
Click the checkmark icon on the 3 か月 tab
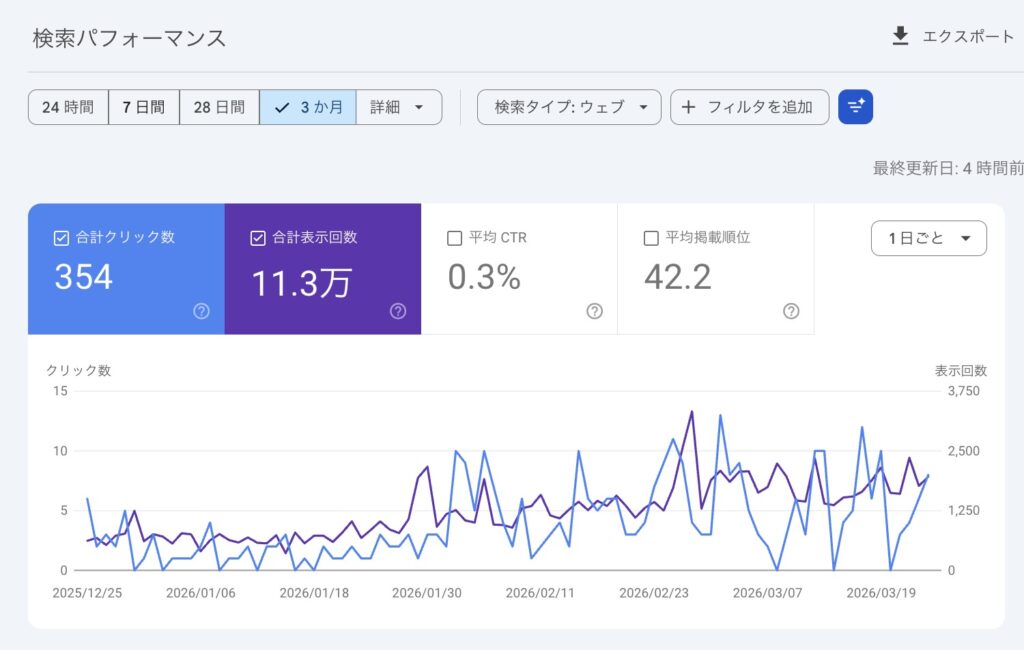tap(282, 106)
